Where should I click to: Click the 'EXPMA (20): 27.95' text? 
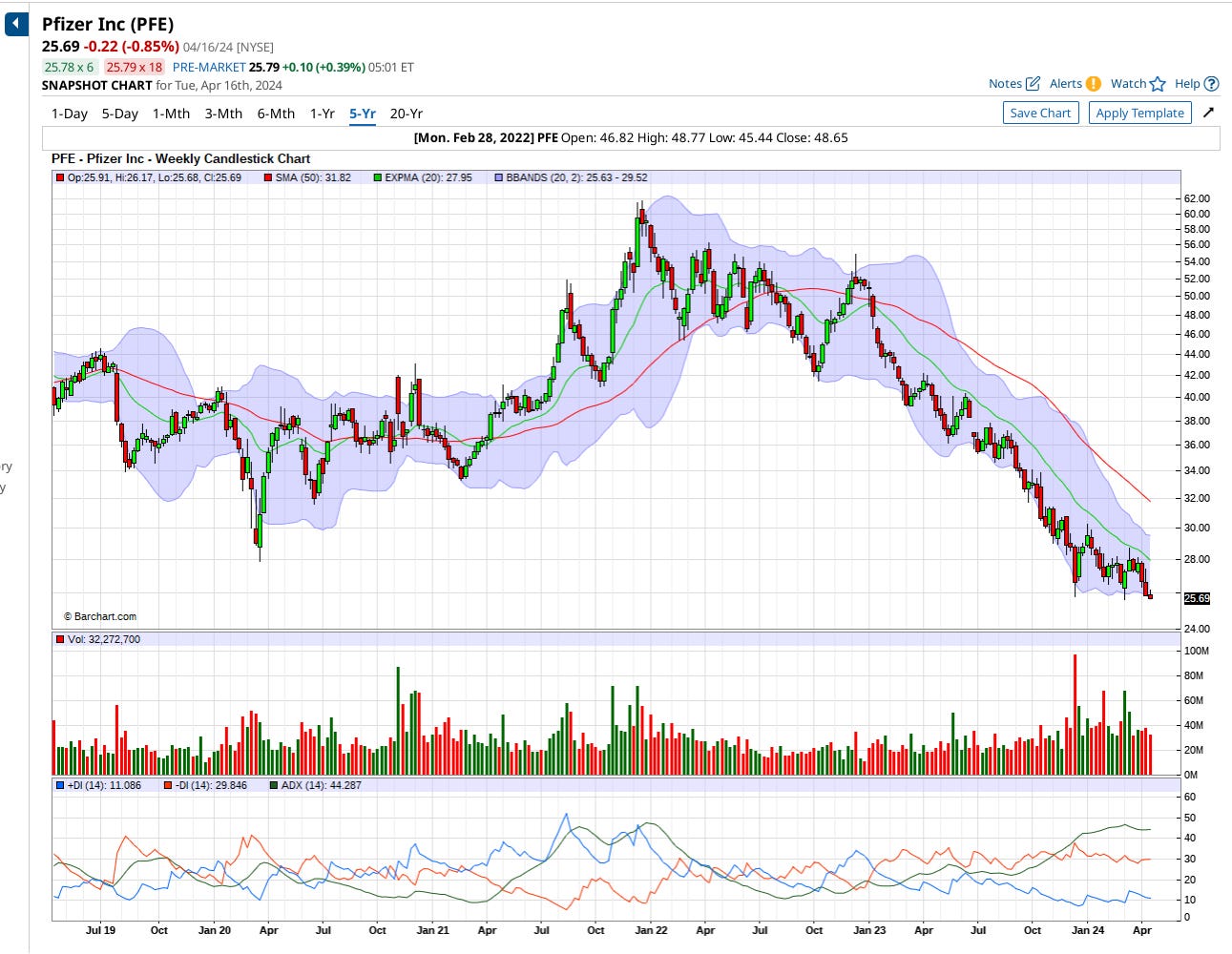(428, 177)
